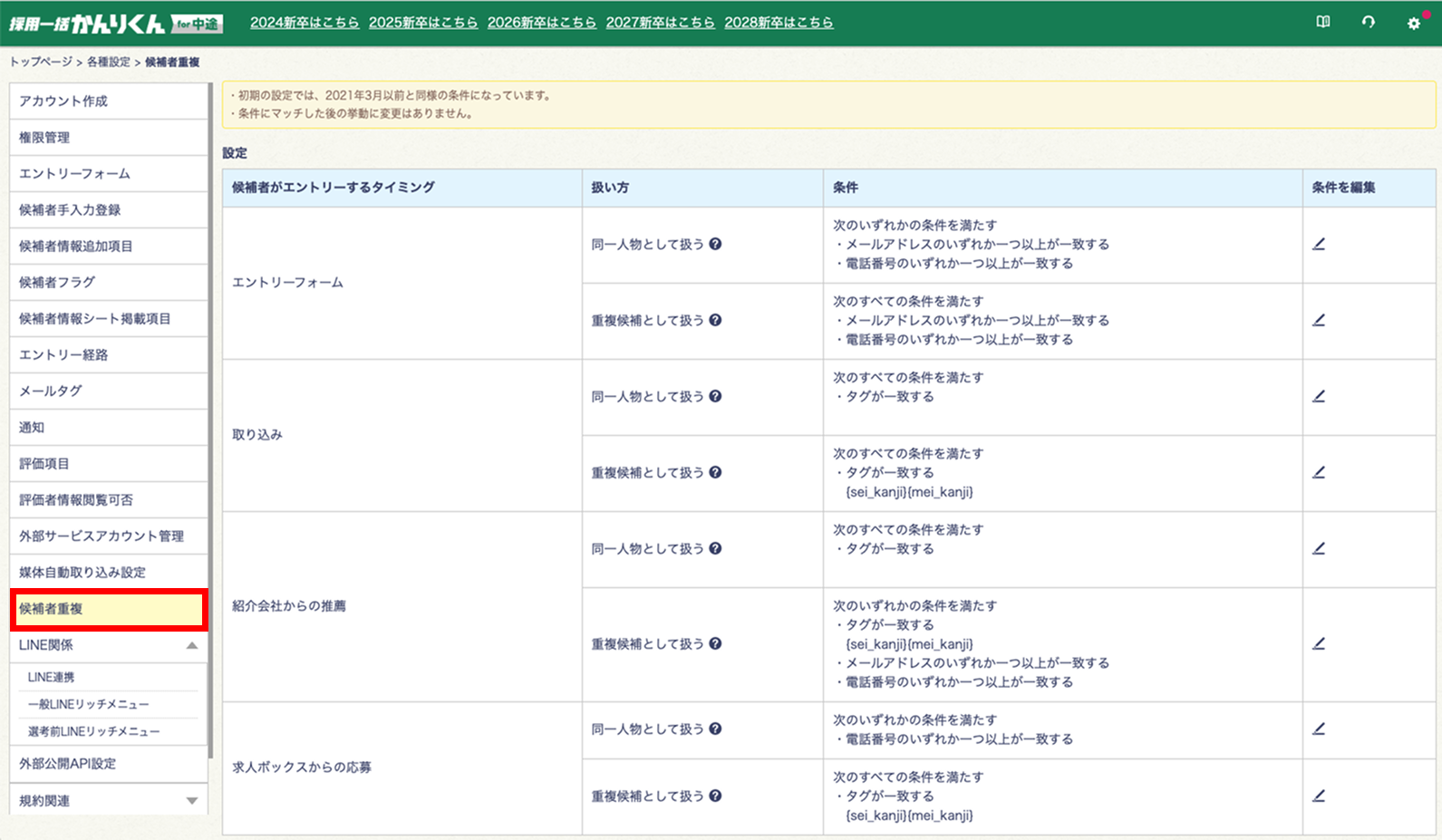This screenshot has width=1442, height=840.
Task: Click トップページ breadcrumb link
Action: click(41, 62)
